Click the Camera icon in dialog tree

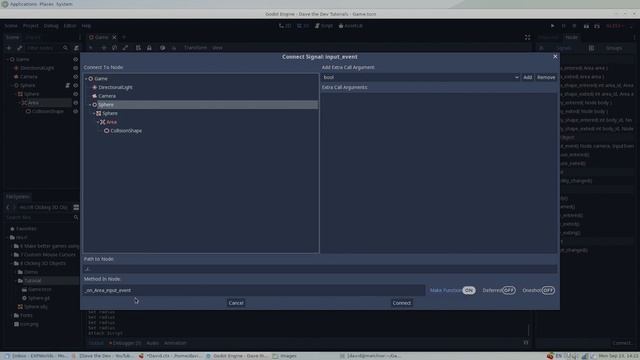tap(95, 96)
